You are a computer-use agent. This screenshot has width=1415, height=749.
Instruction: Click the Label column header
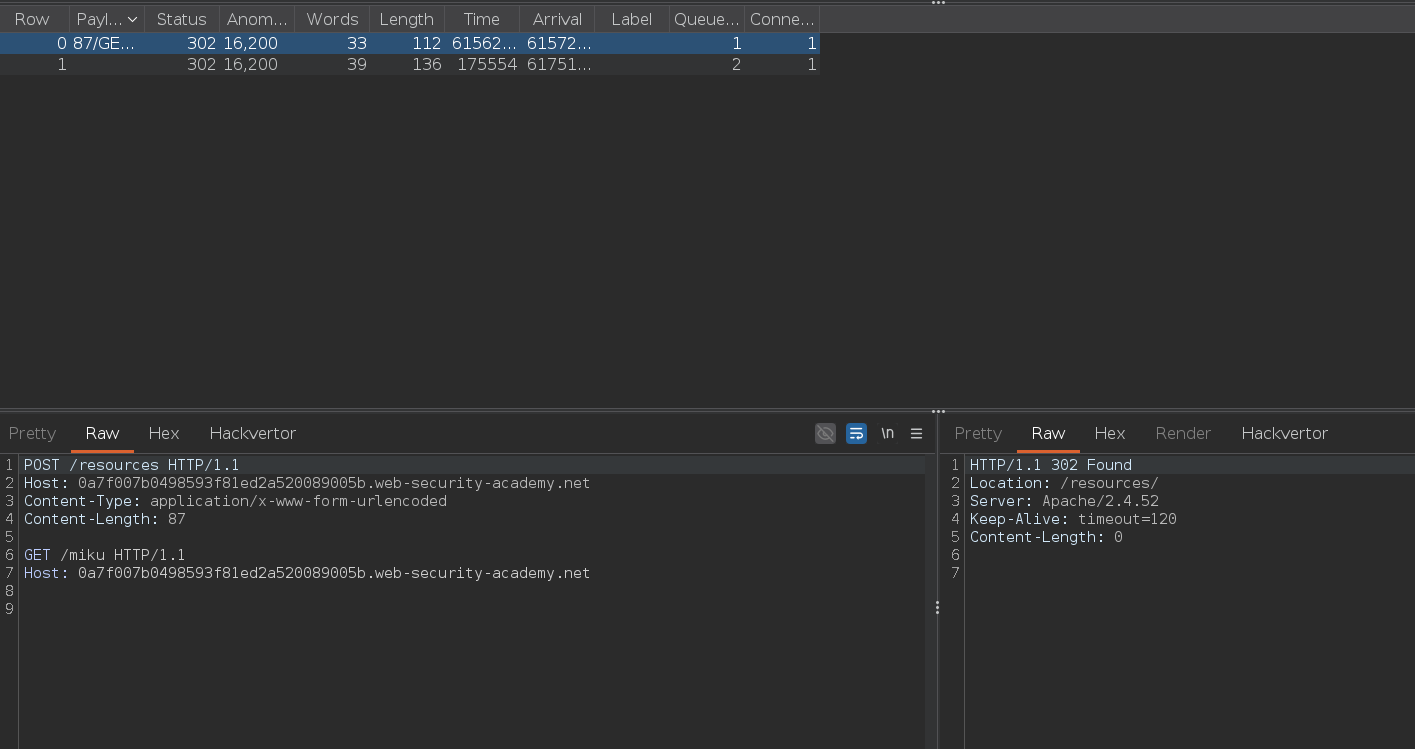coord(632,19)
